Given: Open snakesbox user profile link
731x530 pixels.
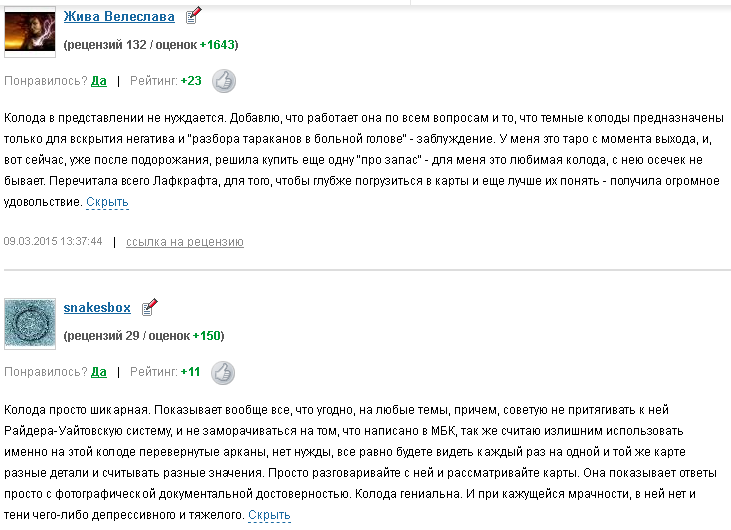Looking at the screenshot, I should (97, 308).
